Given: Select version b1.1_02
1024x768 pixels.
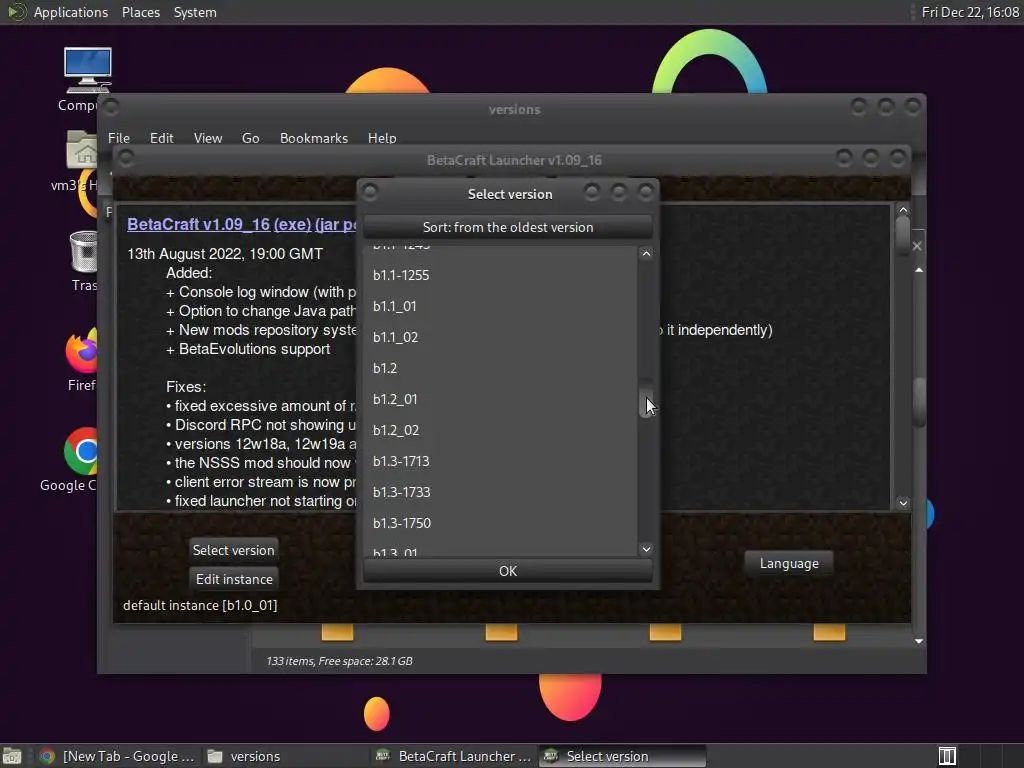Looking at the screenshot, I should pos(500,337).
